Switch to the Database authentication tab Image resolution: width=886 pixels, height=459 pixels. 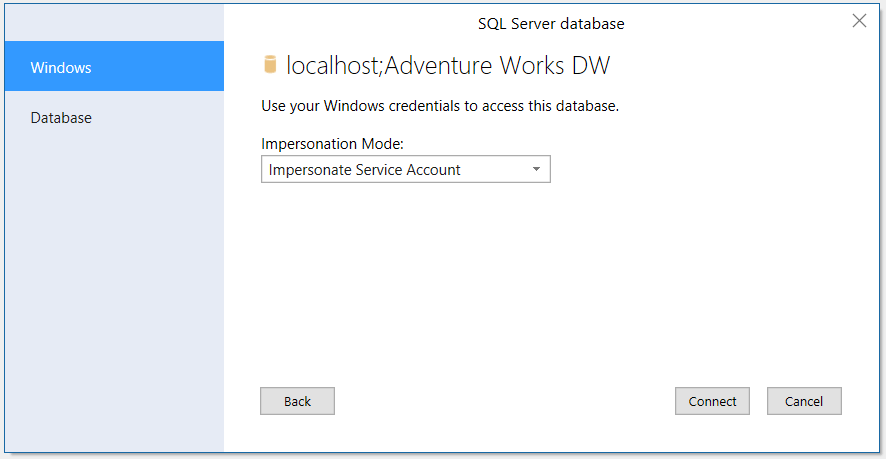(114, 118)
